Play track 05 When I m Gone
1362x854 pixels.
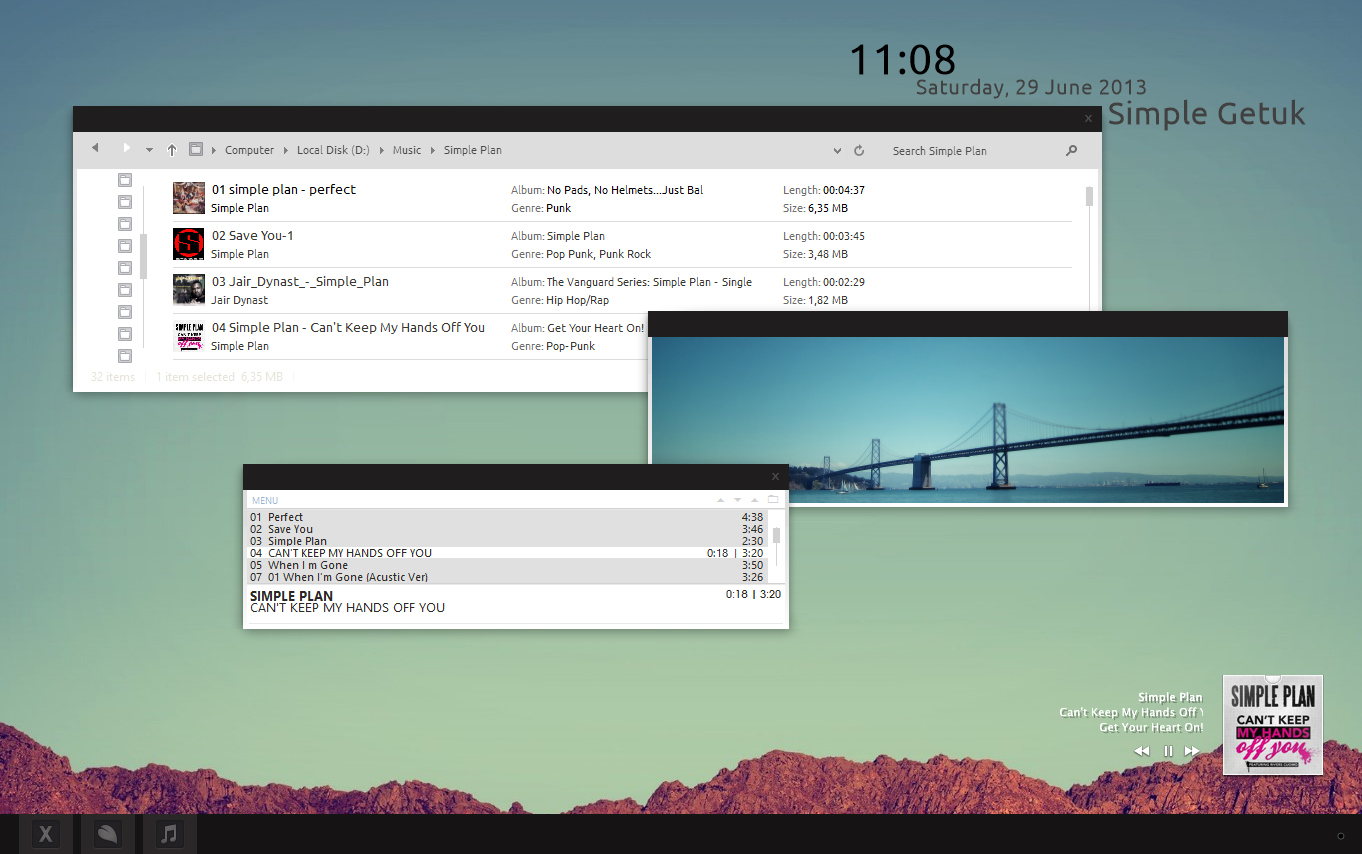[x=507, y=565]
